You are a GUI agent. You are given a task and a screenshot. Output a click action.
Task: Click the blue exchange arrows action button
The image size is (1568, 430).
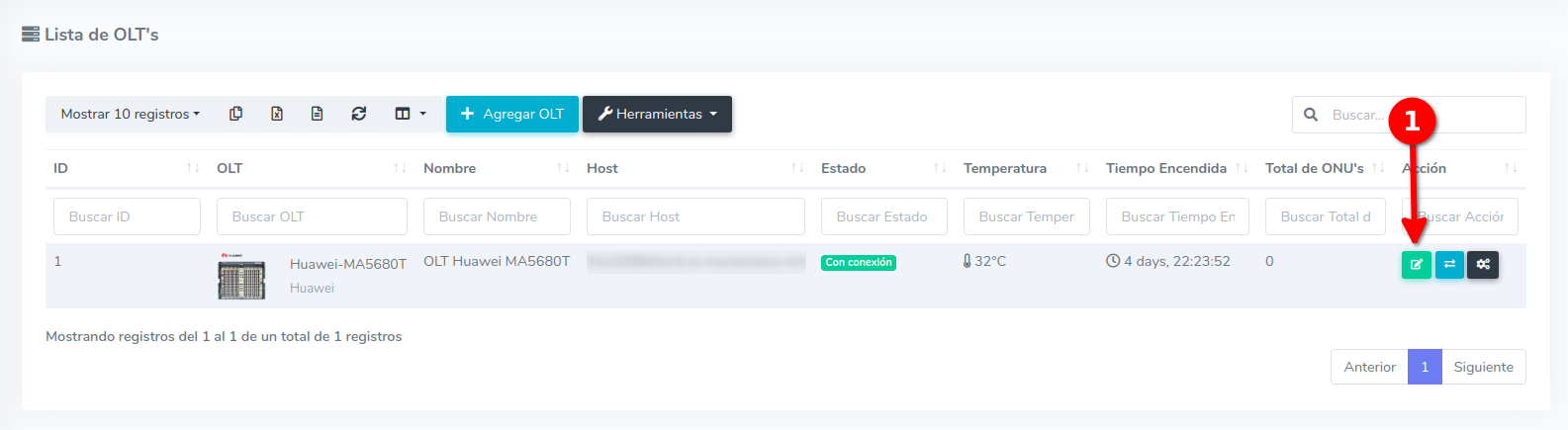click(x=1449, y=264)
